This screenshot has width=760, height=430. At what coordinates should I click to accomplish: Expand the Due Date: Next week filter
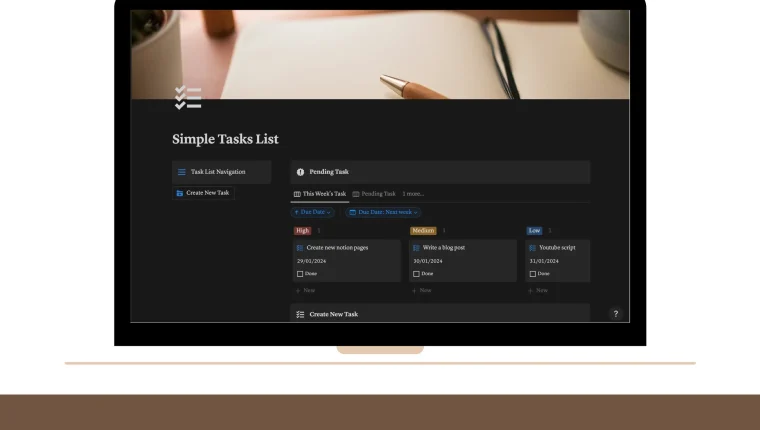click(x=384, y=212)
